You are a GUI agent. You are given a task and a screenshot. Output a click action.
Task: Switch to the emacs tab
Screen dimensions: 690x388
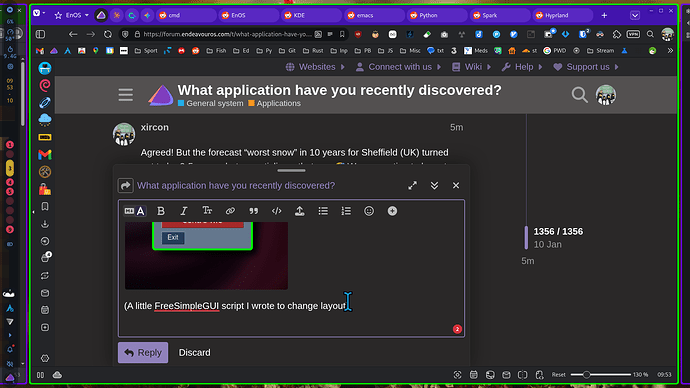tap(374, 15)
